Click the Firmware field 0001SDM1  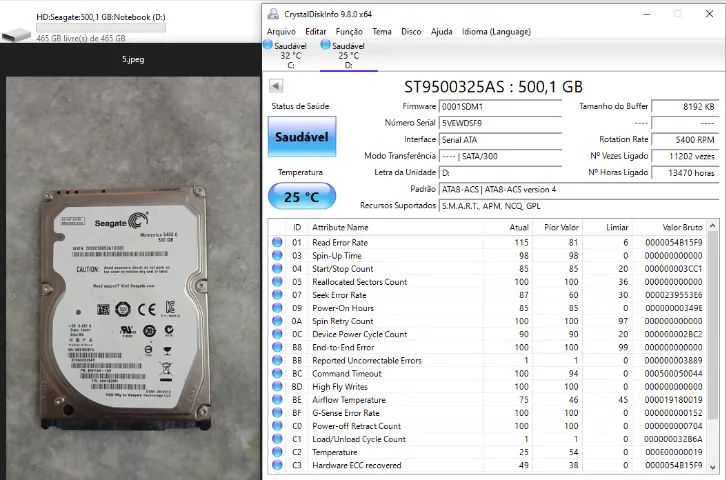(500, 106)
